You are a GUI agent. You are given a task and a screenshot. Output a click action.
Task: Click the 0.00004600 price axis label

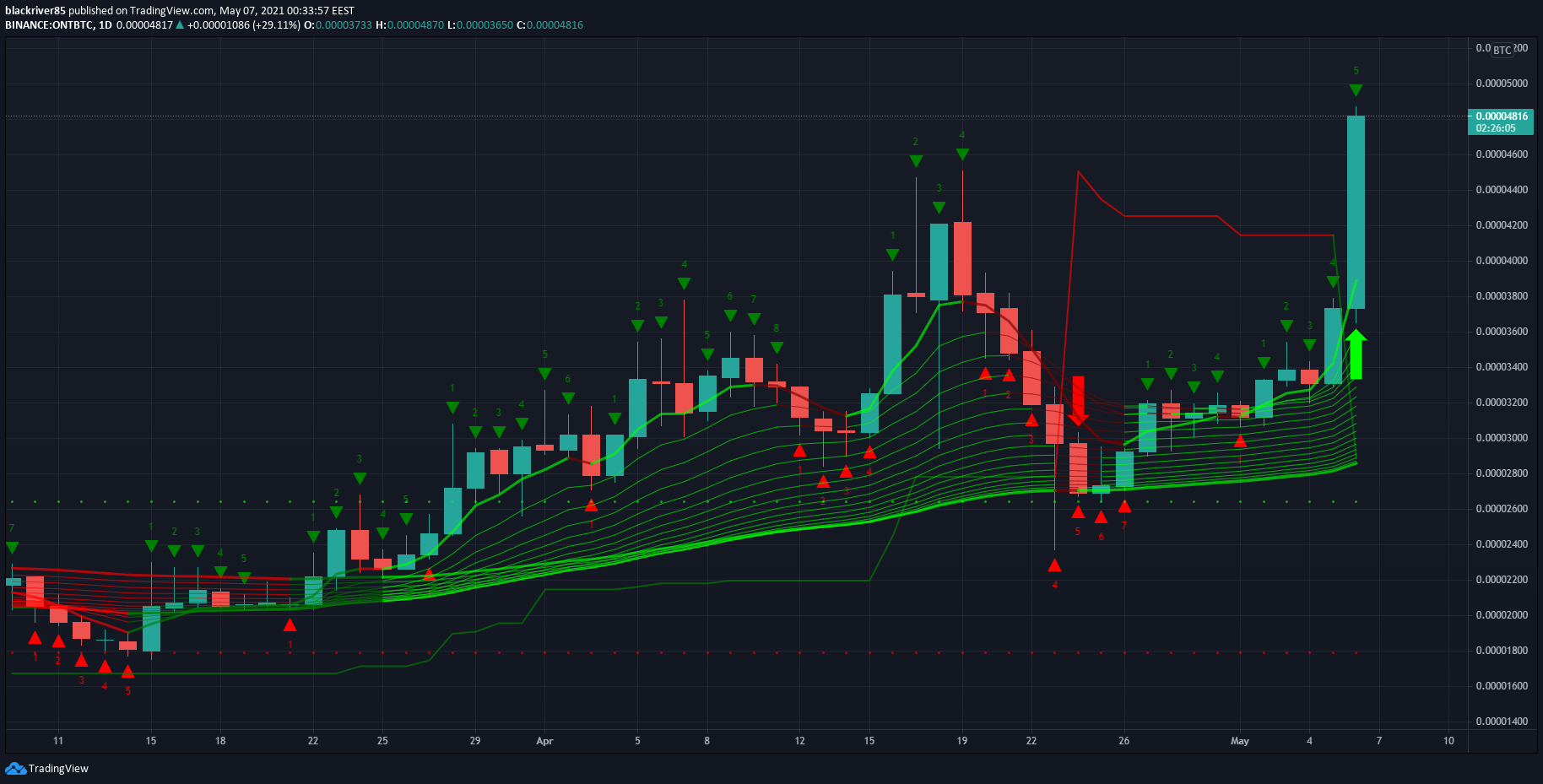(1502, 154)
